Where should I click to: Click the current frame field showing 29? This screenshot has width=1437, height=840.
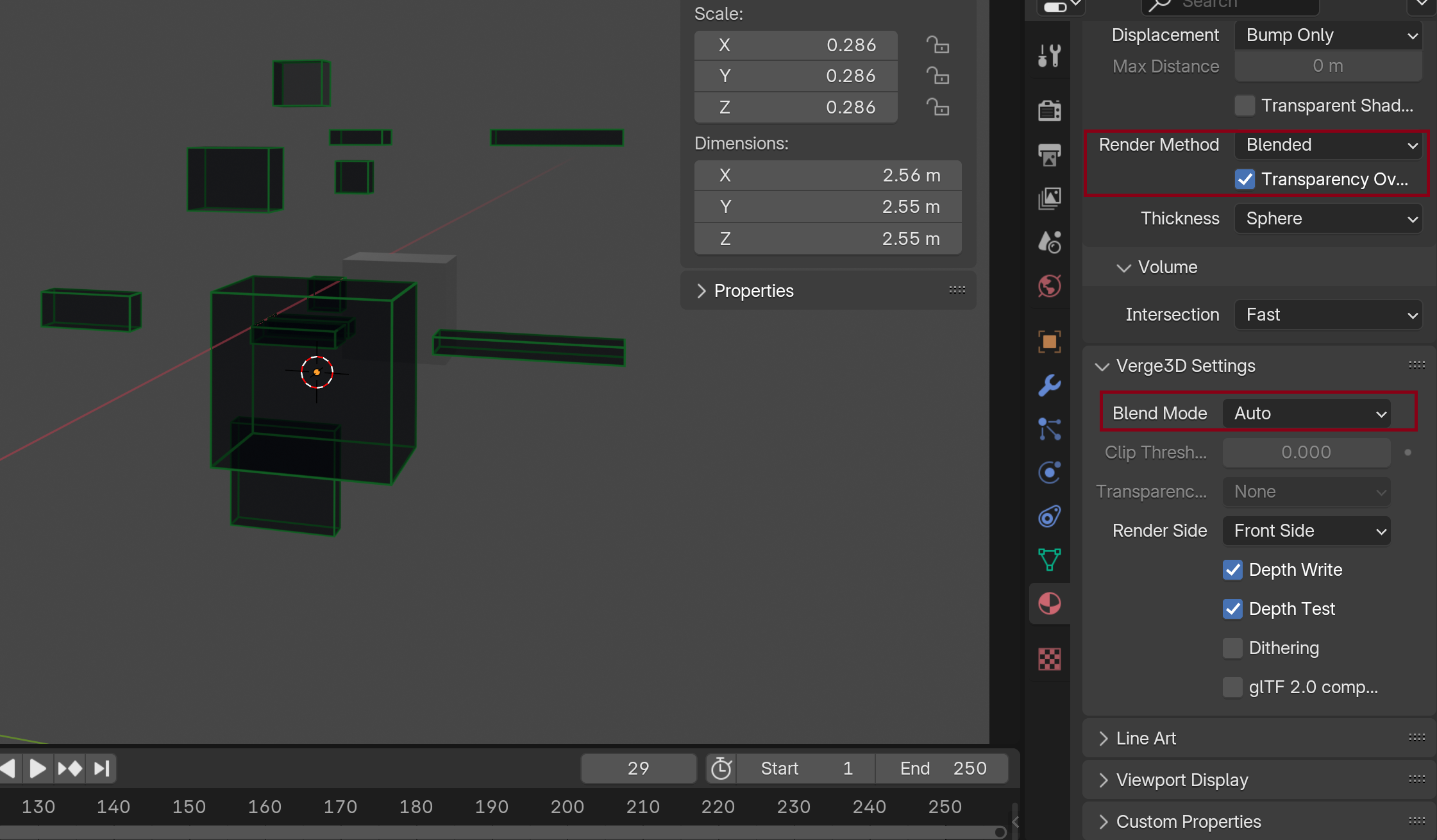pyautogui.click(x=639, y=768)
